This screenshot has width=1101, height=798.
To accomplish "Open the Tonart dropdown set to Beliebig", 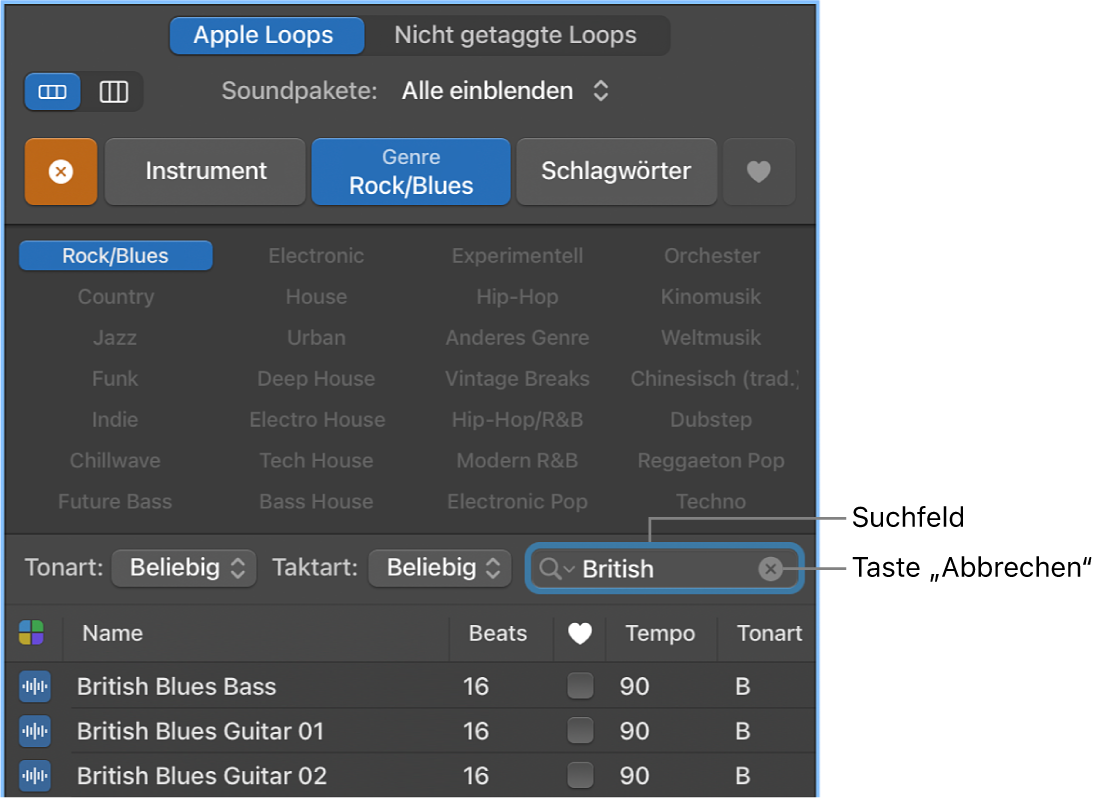I will point(184,568).
